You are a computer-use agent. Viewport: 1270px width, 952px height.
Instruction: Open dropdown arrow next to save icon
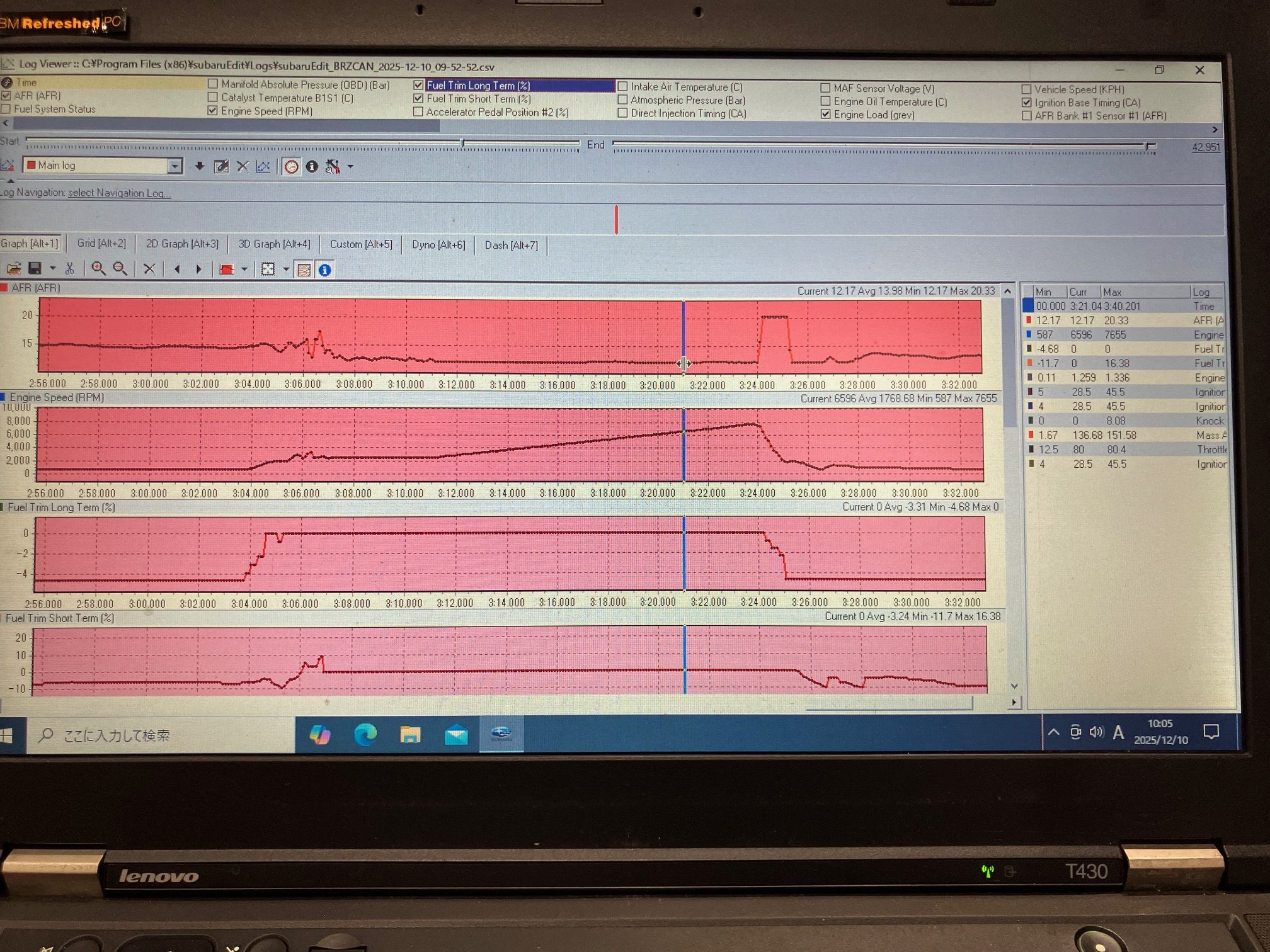pyautogui.click(x=53, y=269)
